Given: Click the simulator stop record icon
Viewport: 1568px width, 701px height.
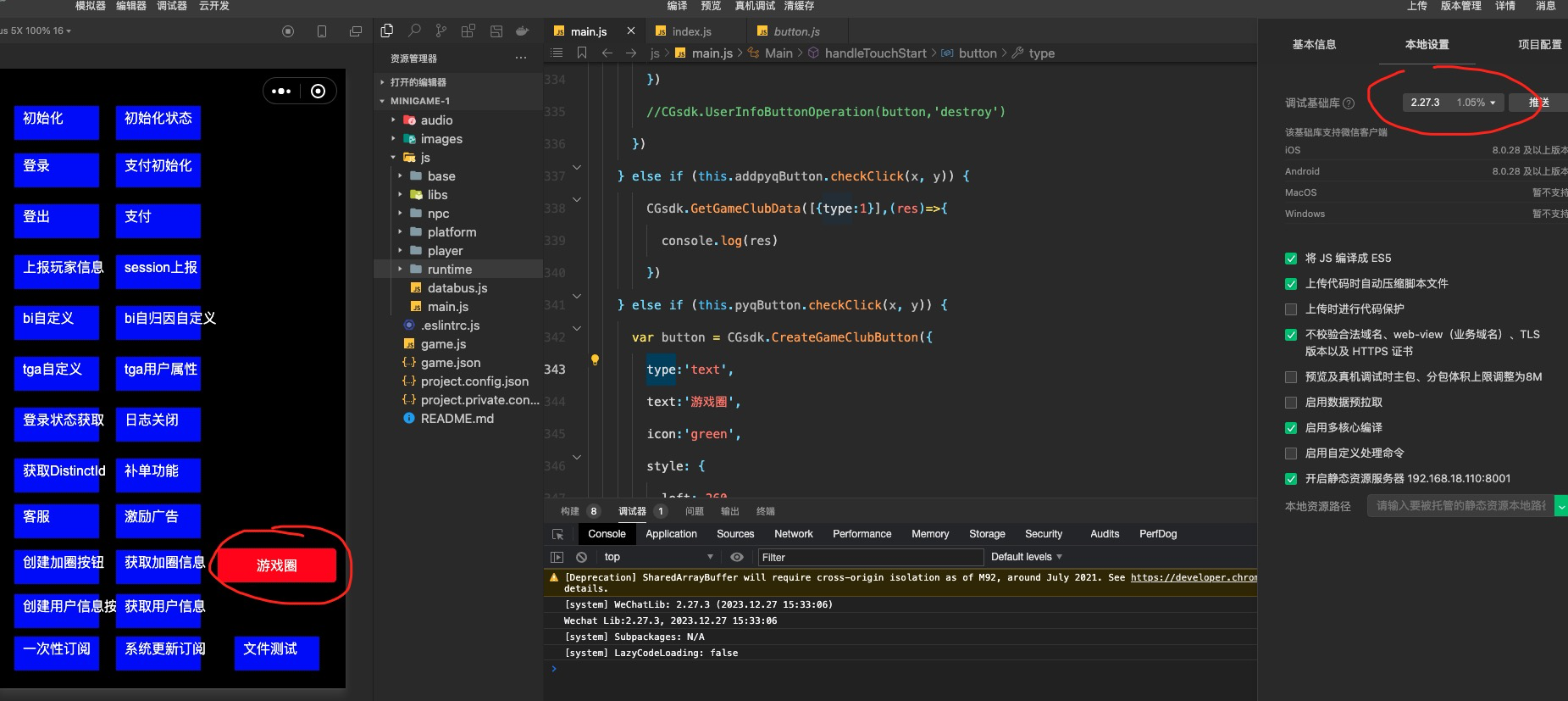Looking at the screenshot, I should [x=288, y=31].
